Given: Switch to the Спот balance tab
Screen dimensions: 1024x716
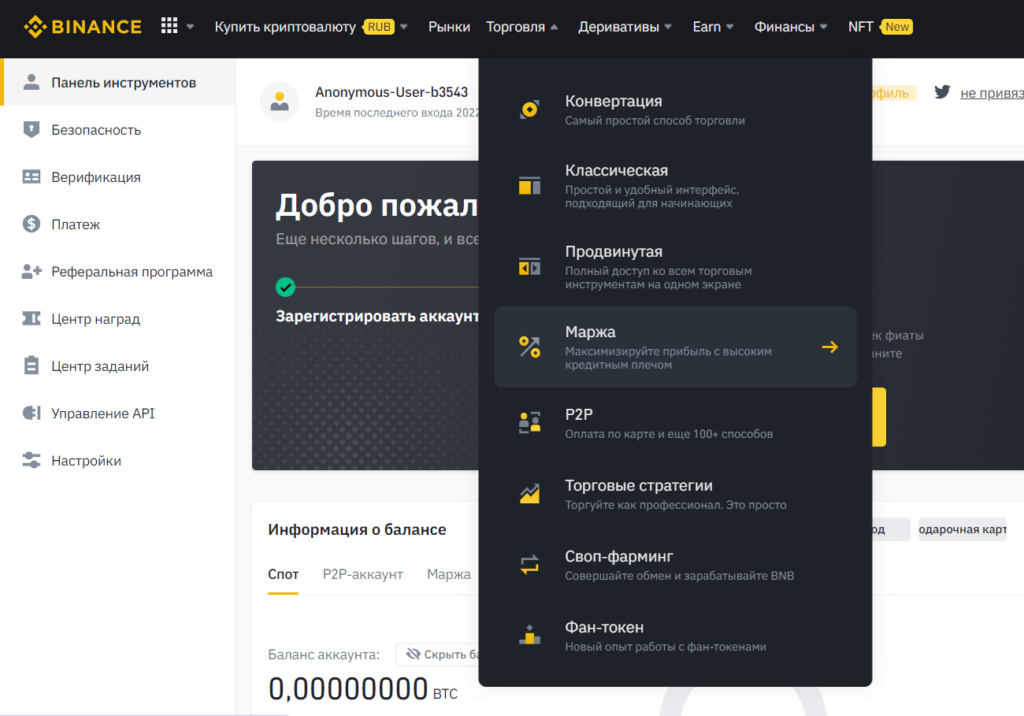Looking at the screenshot, I should [x=283, y=574].
